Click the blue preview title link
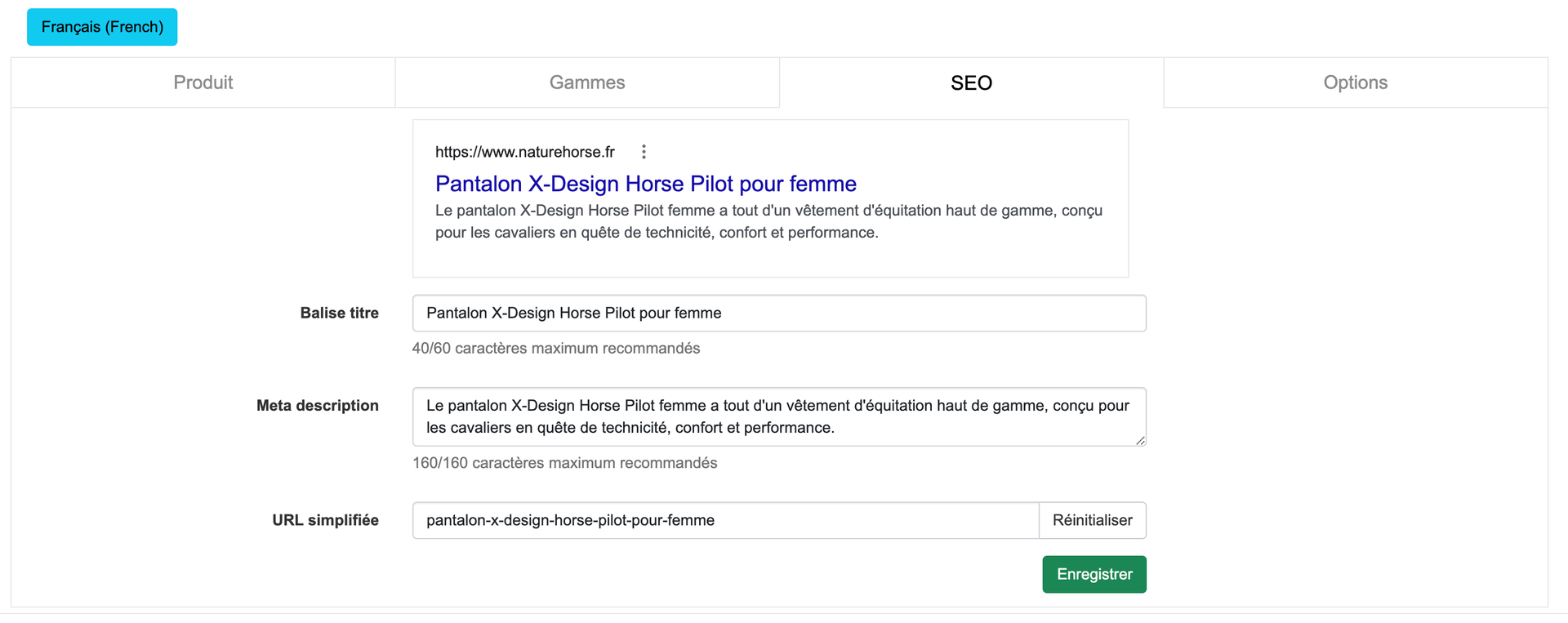1568x623 pixels. 645,184
